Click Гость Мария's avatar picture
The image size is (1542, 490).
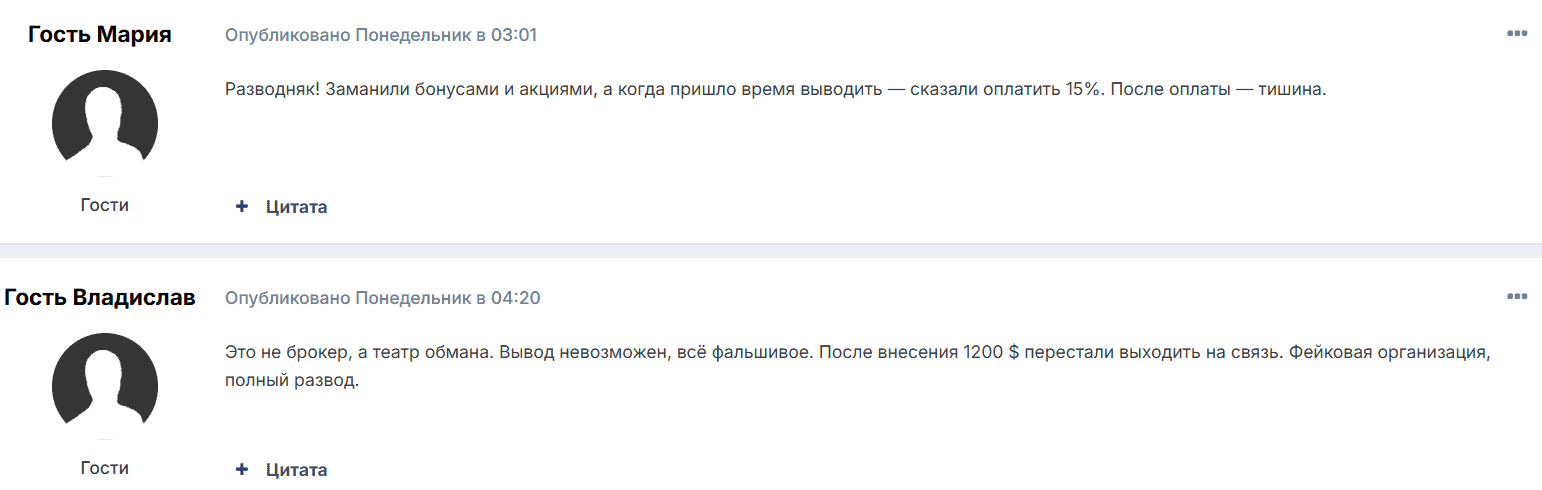tap(105, 123)
